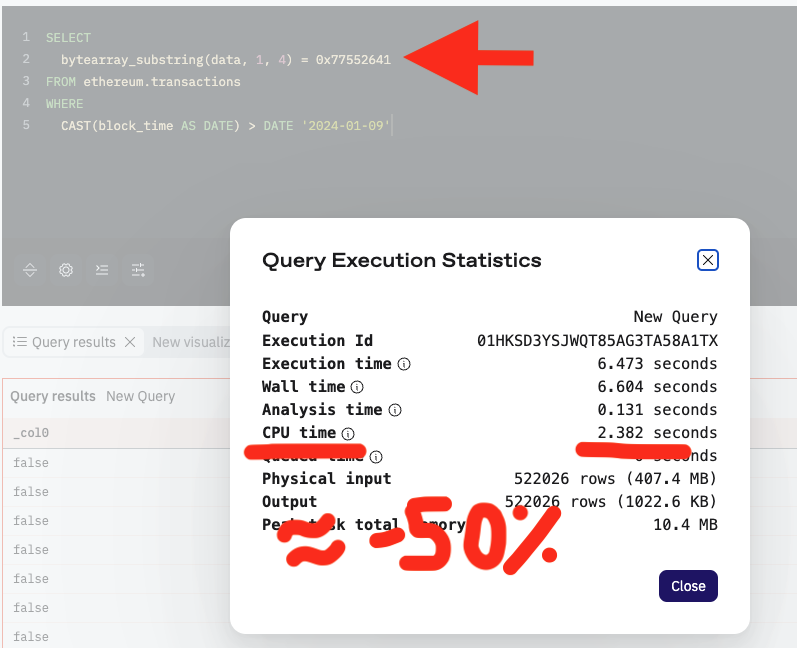Click the Output 1022.6 KB value
This screenshot has height=648, width=797.
pyautogui.click(x=610, y=502)
